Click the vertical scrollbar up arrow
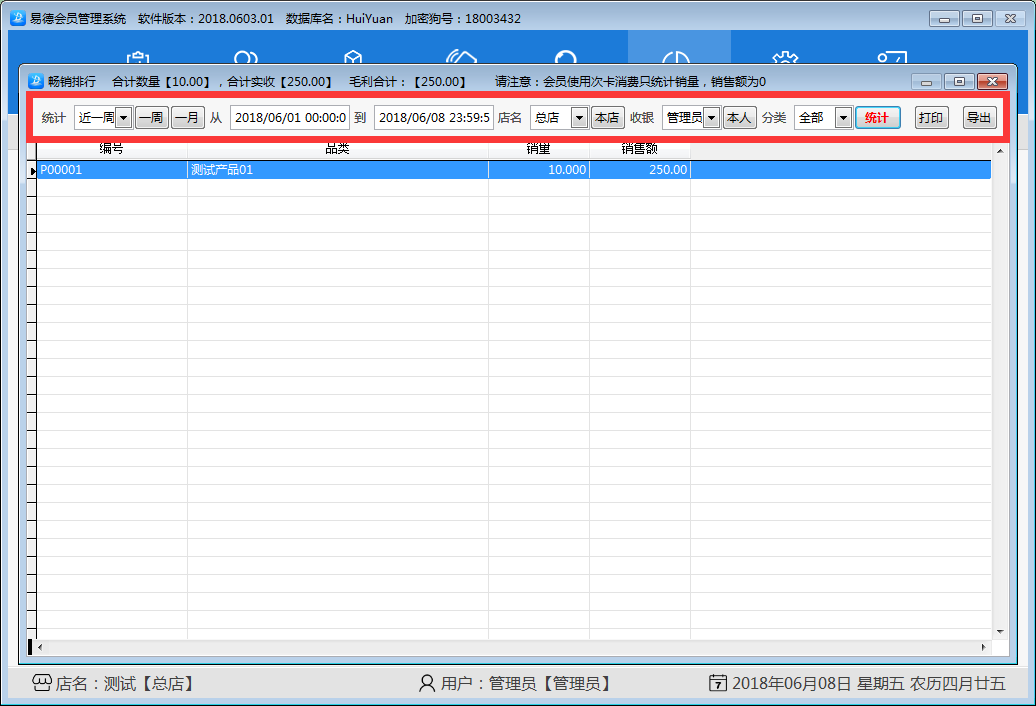1036x706 pixels. (1000, 151)
